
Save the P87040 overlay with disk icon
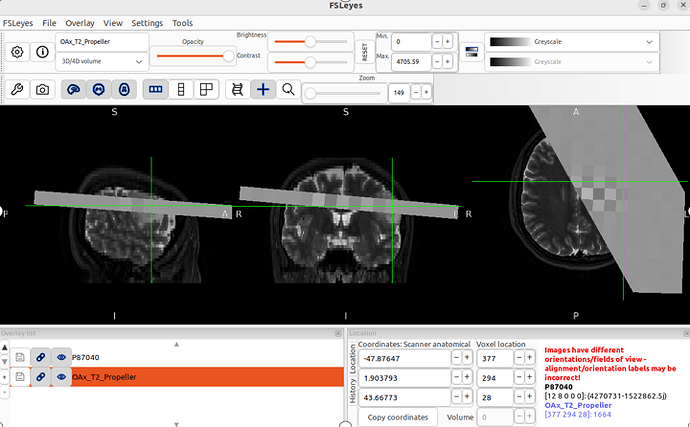[x=20, y=357]
